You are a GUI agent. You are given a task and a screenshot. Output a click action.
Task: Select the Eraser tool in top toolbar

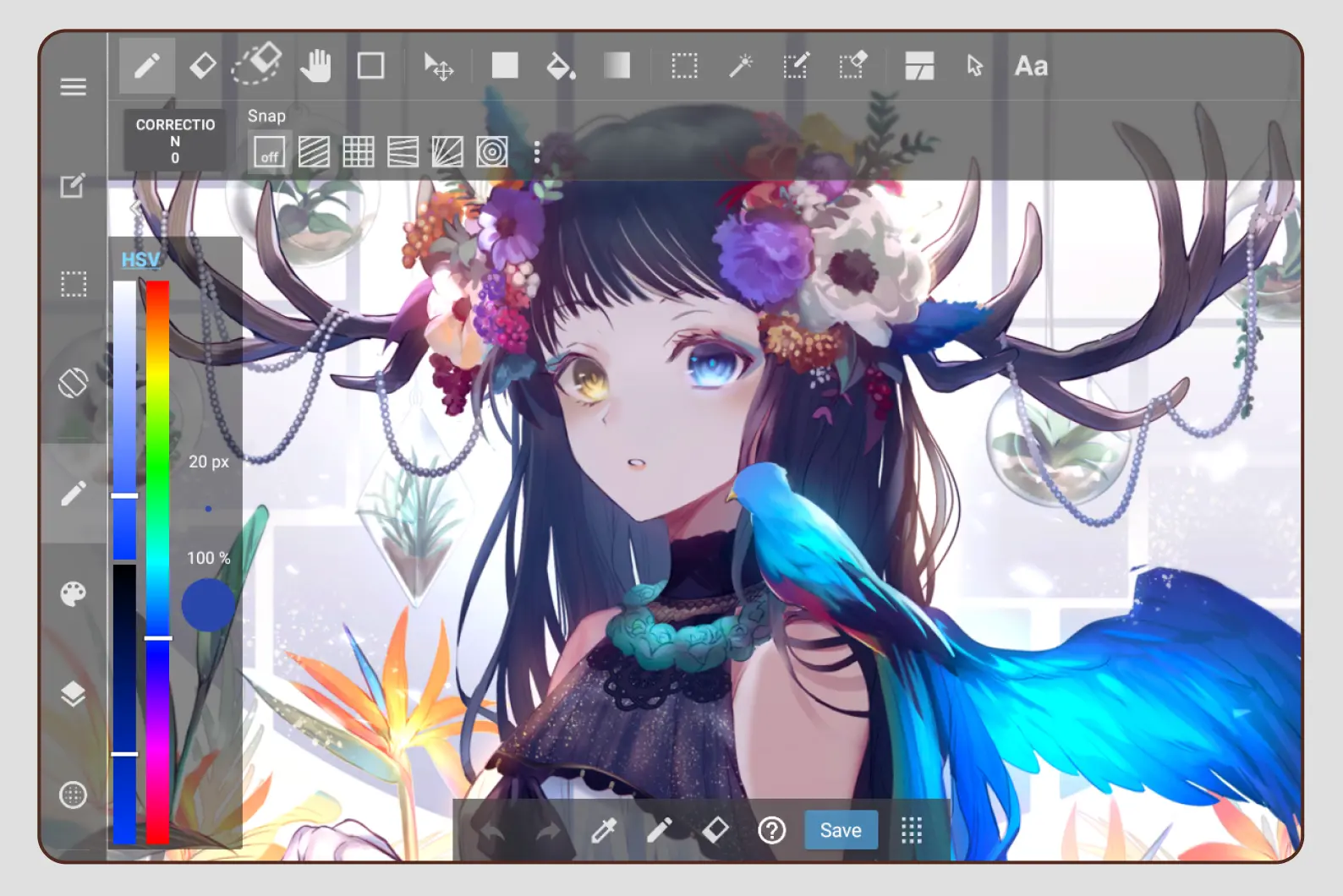point(203,66)
